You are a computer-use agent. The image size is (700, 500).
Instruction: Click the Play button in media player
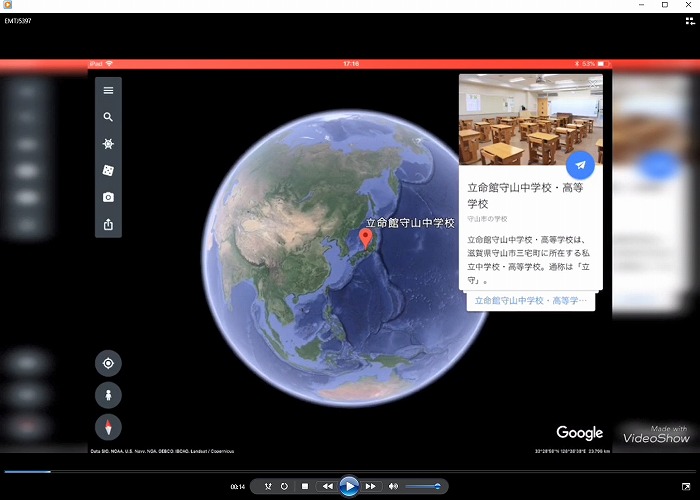[x=349, y=486]
